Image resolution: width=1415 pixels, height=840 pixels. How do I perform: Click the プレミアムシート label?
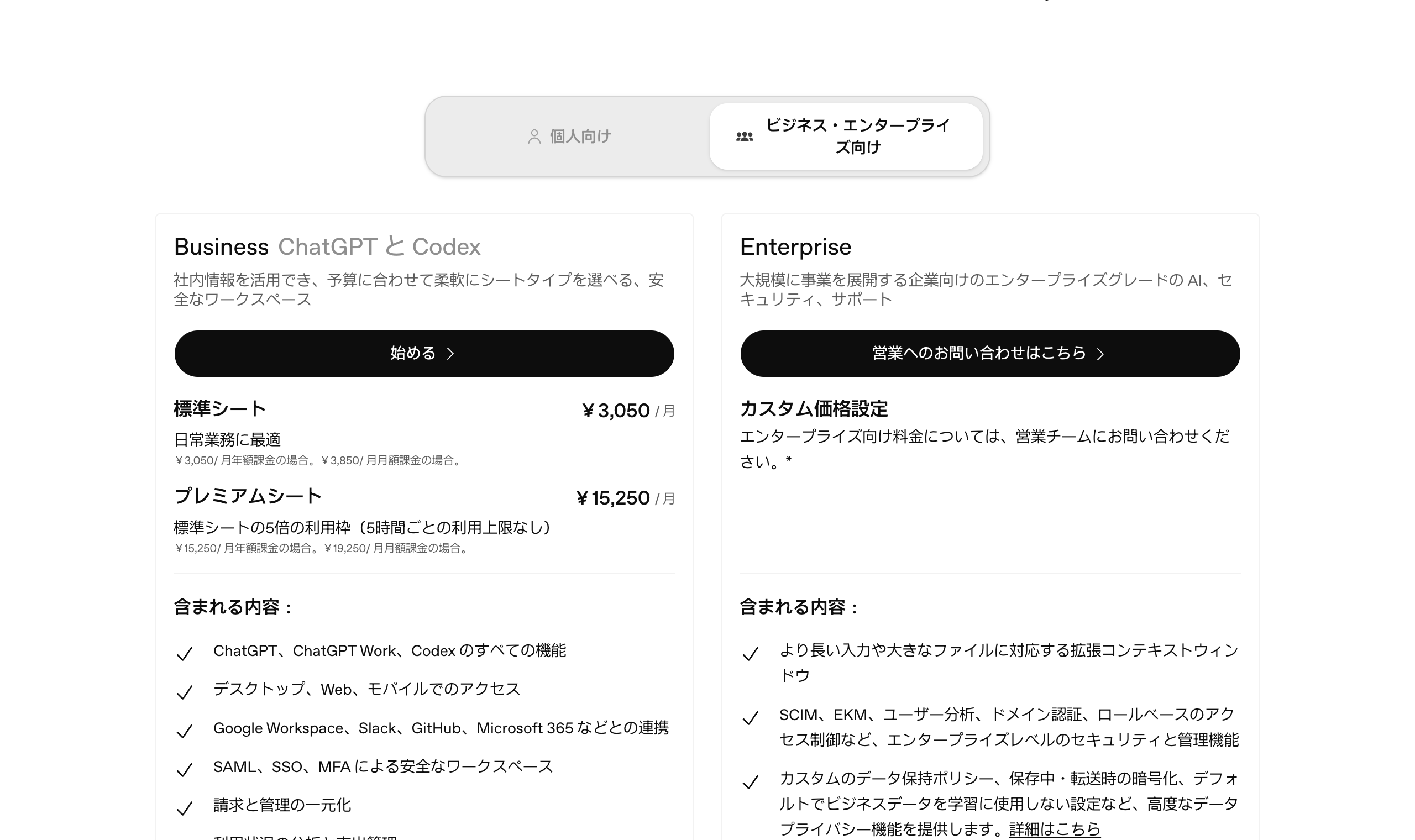247,496
